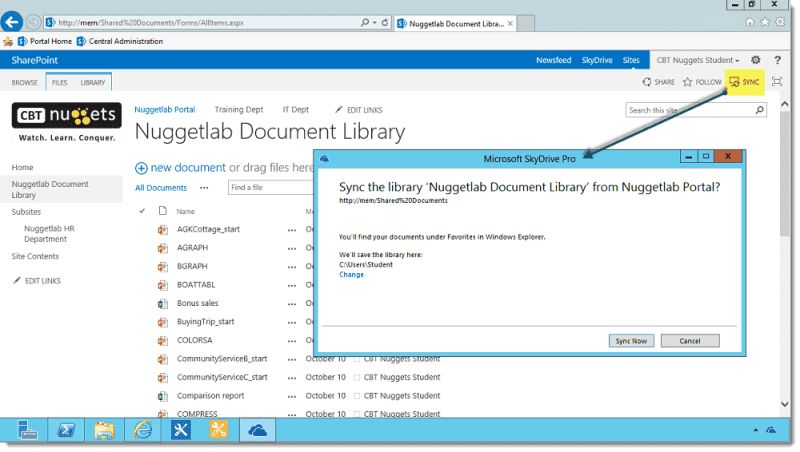This screenshot has width=800, height=452.
Task: Click the Sync Now button
Action: coord(631,341)
